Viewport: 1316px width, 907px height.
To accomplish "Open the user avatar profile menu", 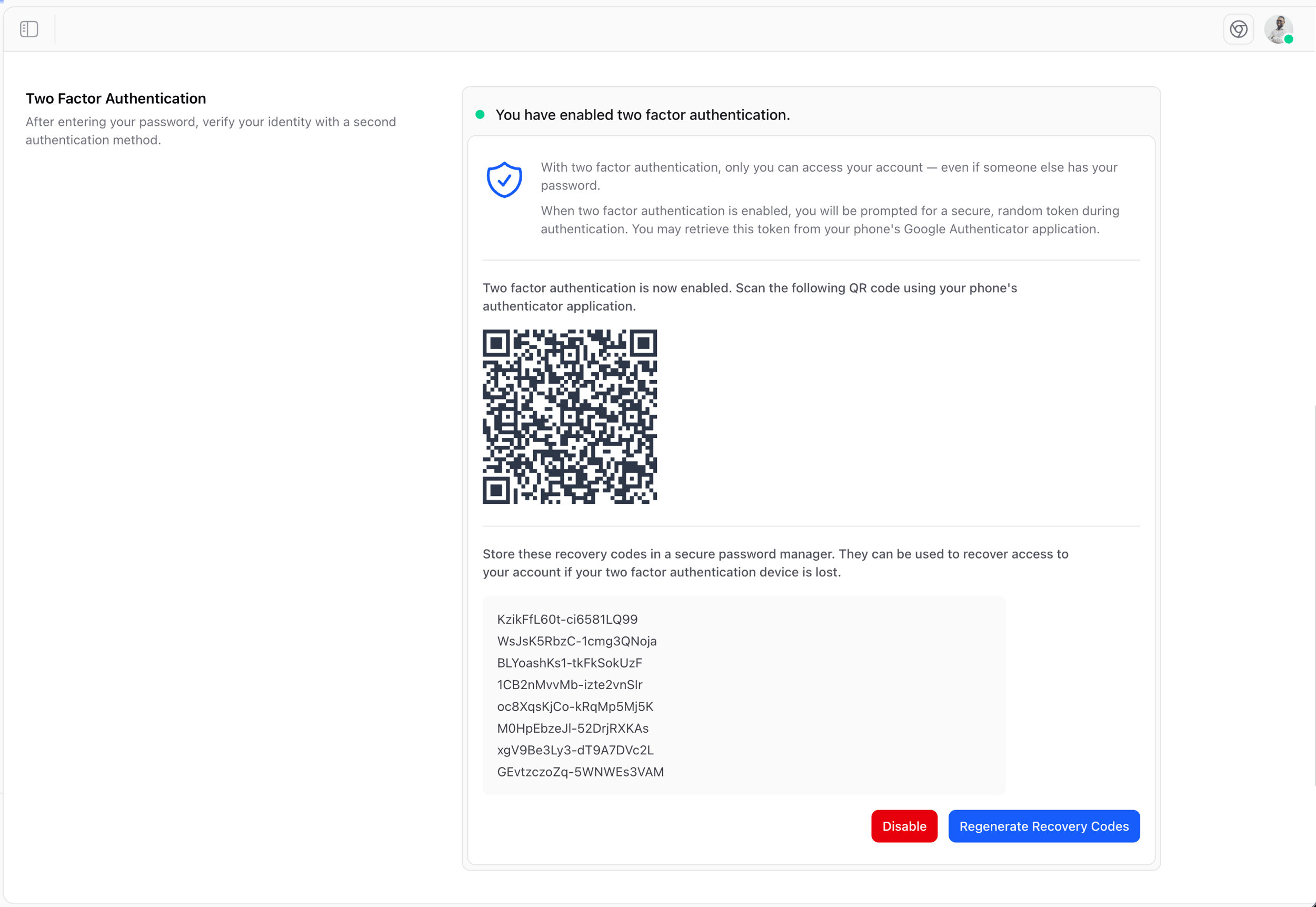I will (x=1279, y=29).
